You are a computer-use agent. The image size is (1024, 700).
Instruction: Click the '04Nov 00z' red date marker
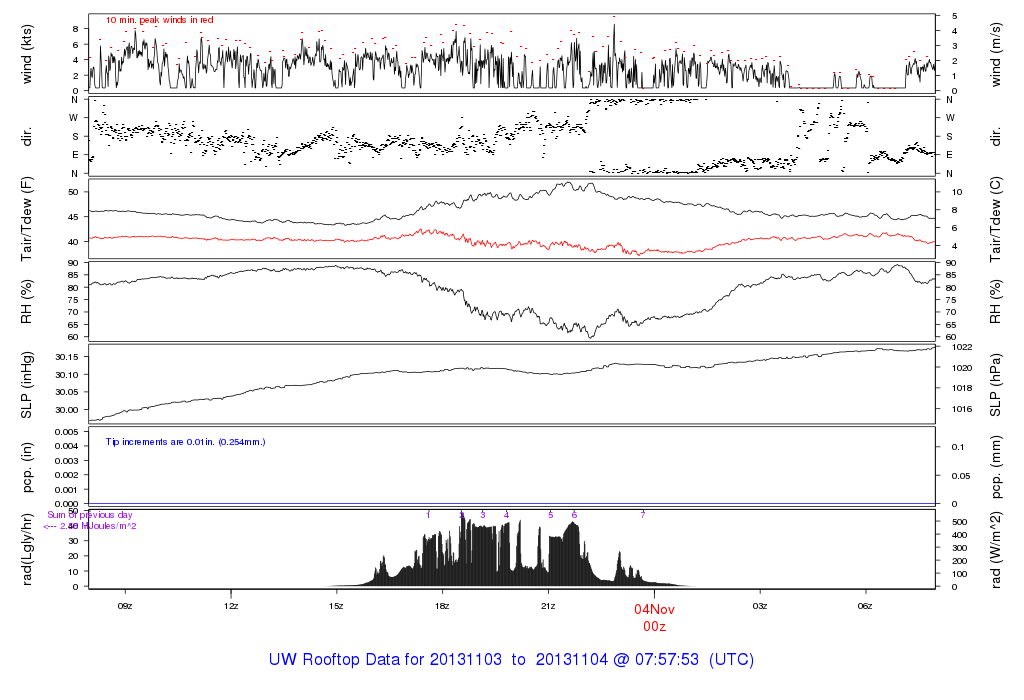[x=655, y=616]
